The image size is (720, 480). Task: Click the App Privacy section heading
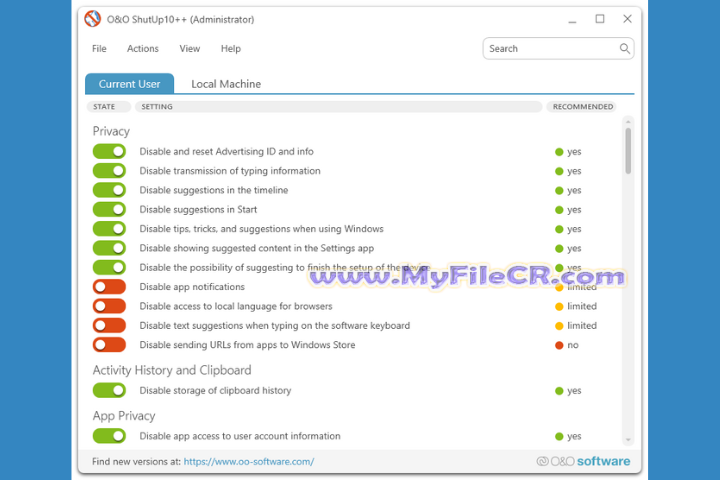(124, 416)
